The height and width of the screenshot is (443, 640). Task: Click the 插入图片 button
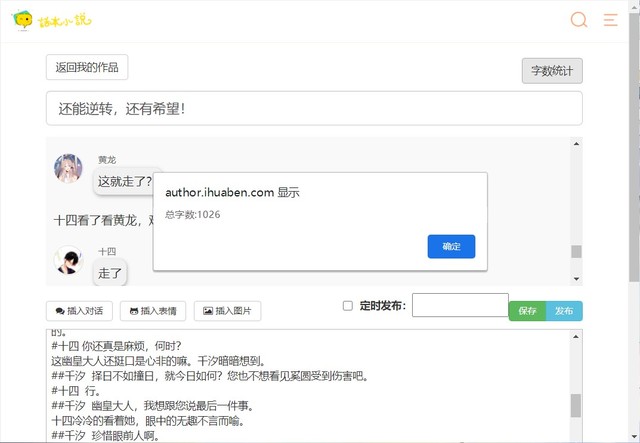click(x=227, y=311)
